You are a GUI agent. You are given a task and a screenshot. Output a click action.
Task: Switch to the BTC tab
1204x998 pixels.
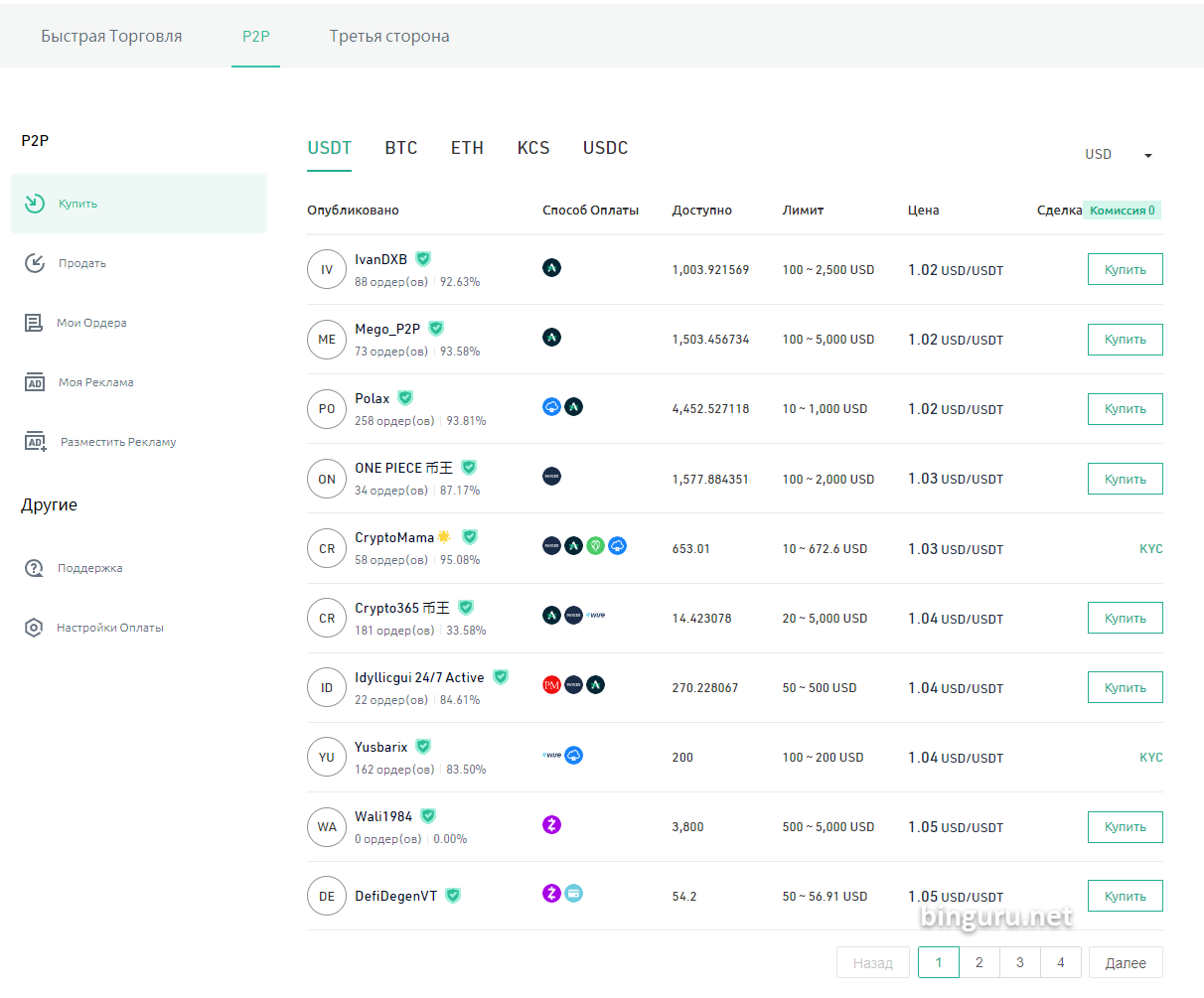(400, 148)
